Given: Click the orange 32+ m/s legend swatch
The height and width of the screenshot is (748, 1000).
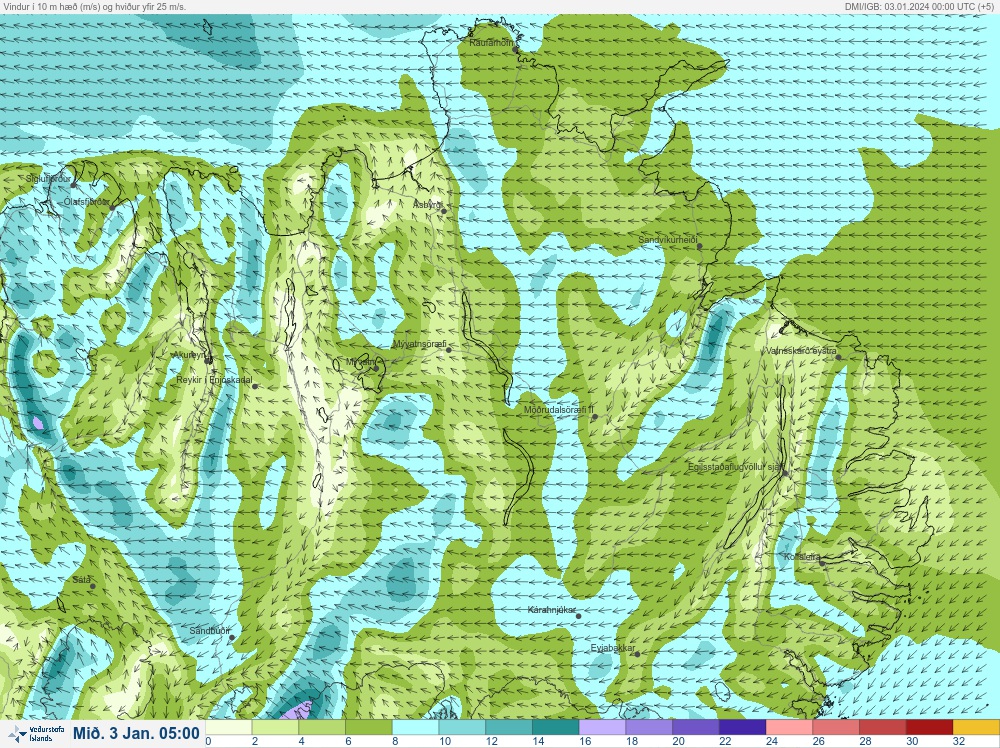Looking at the screenshot, I should point(976,727).
